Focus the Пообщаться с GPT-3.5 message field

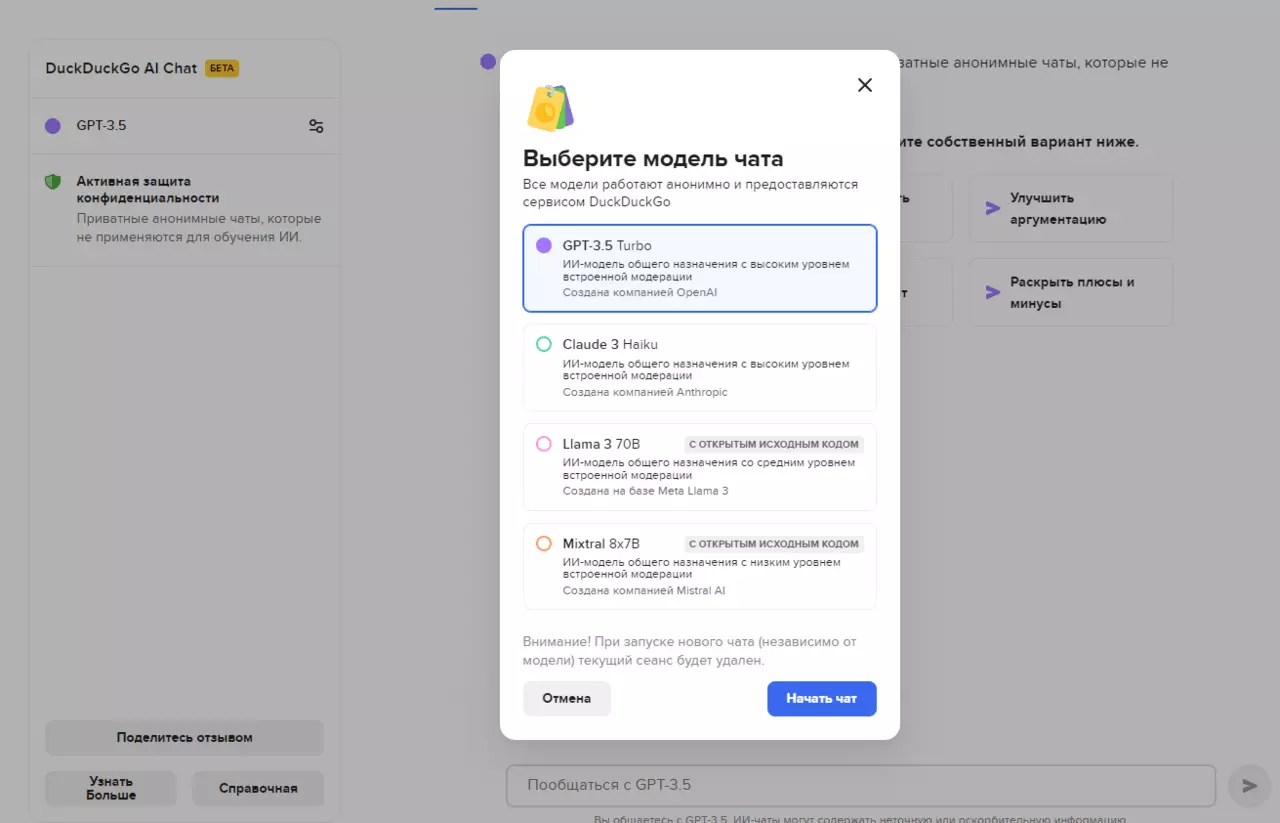pos(861,786)
